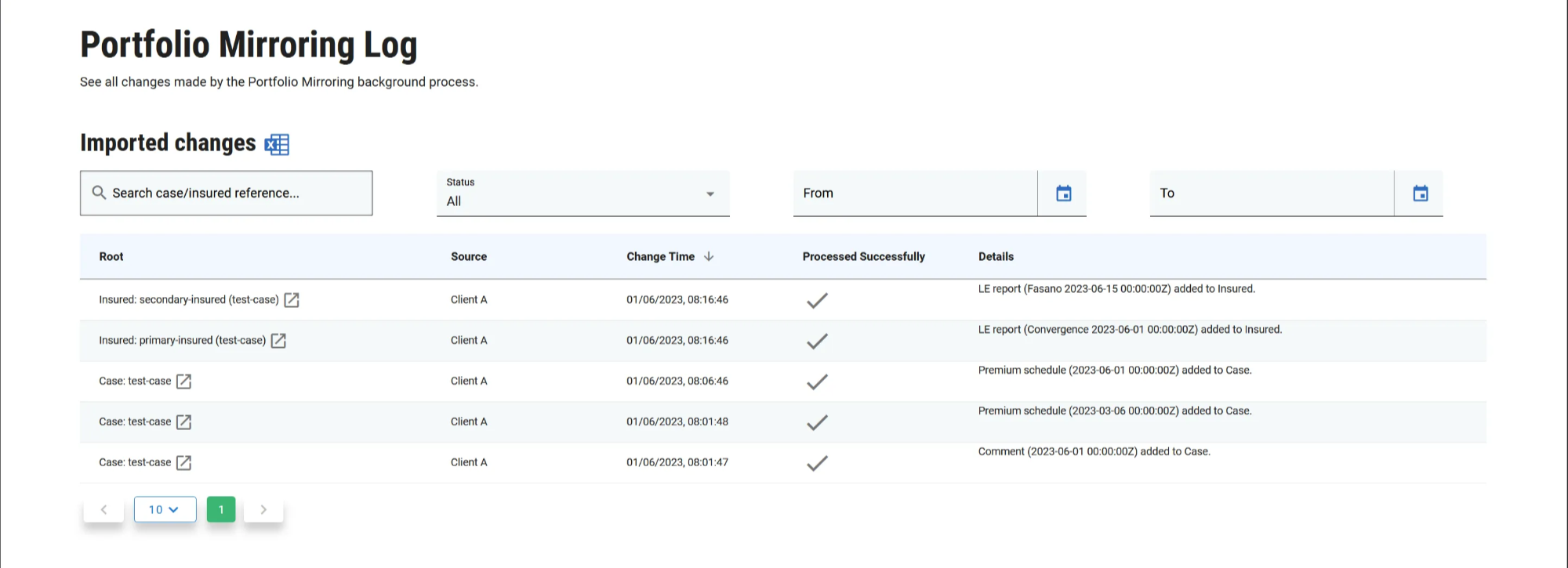This screenshot has width=1568, height=568.
Task: Open primary-insured record via external link icon
Action: pos(278,341)
